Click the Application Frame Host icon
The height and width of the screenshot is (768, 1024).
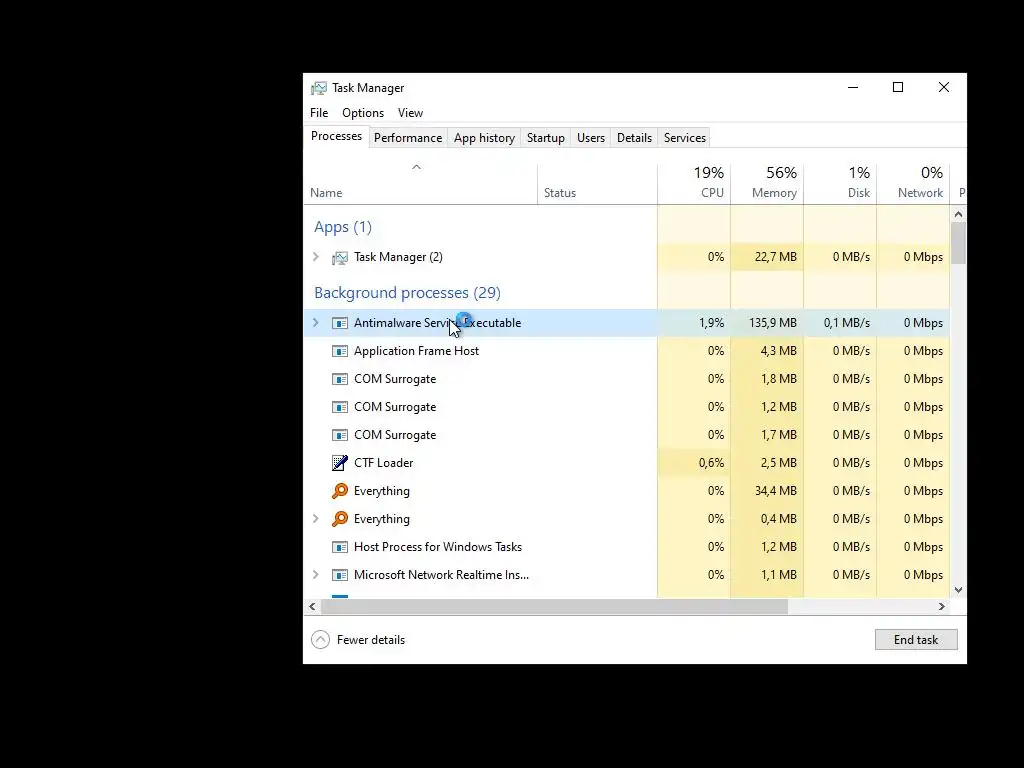340,351
